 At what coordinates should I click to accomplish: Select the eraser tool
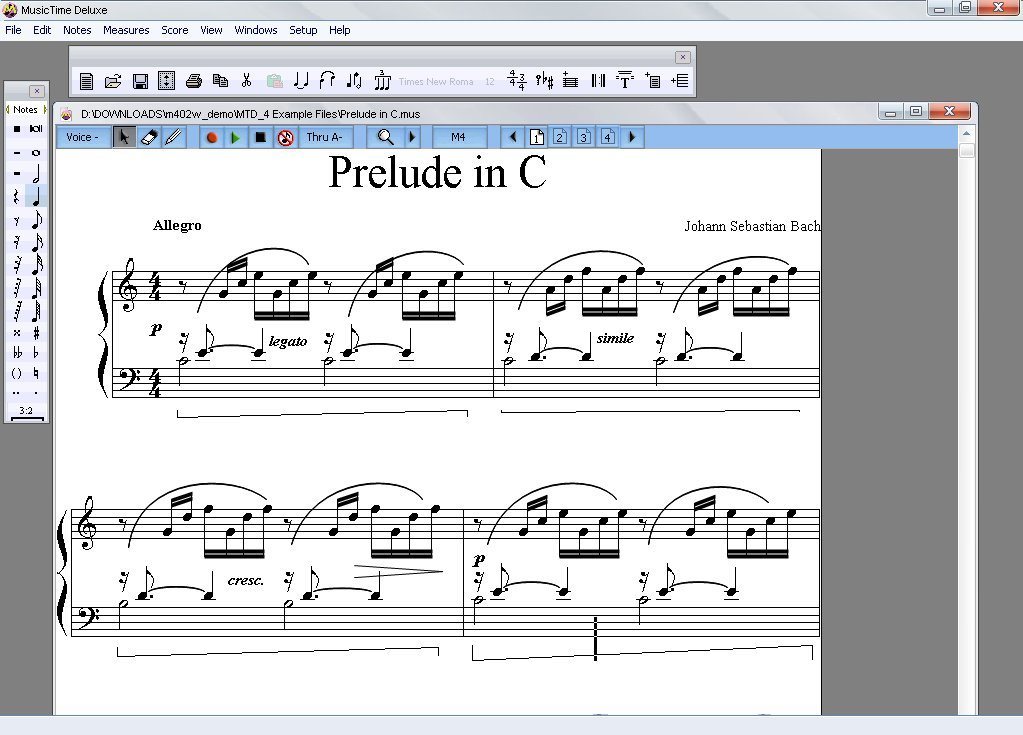[149, 137]
